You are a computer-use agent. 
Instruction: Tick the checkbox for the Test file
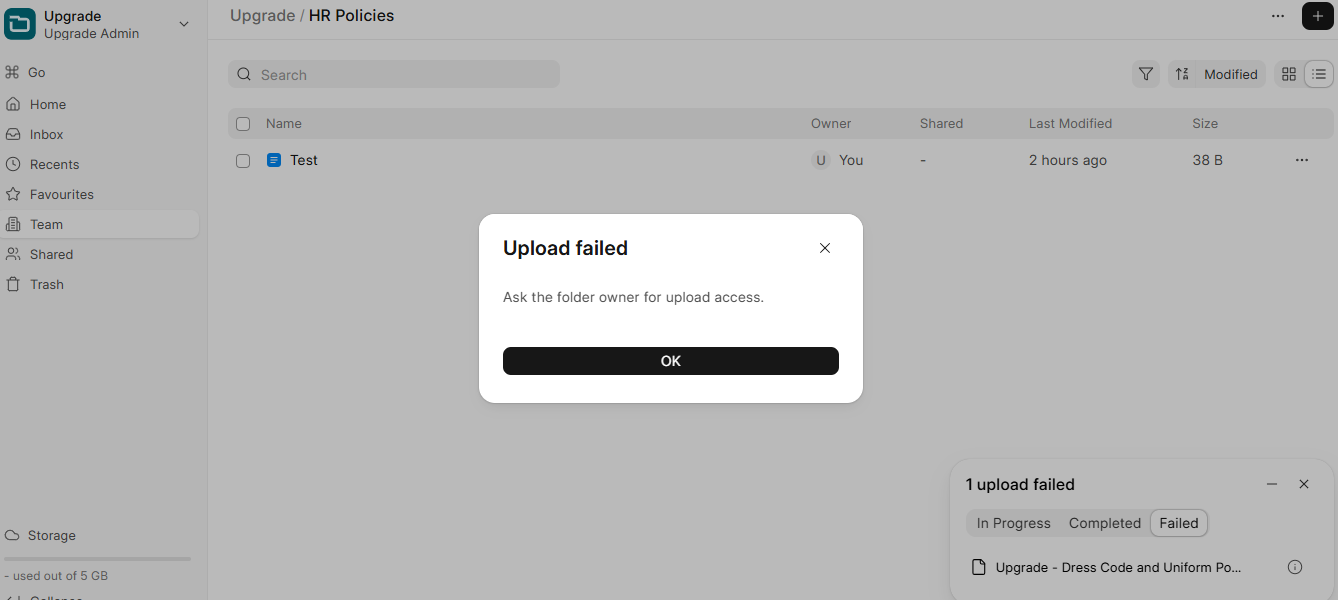pos(243,160)
